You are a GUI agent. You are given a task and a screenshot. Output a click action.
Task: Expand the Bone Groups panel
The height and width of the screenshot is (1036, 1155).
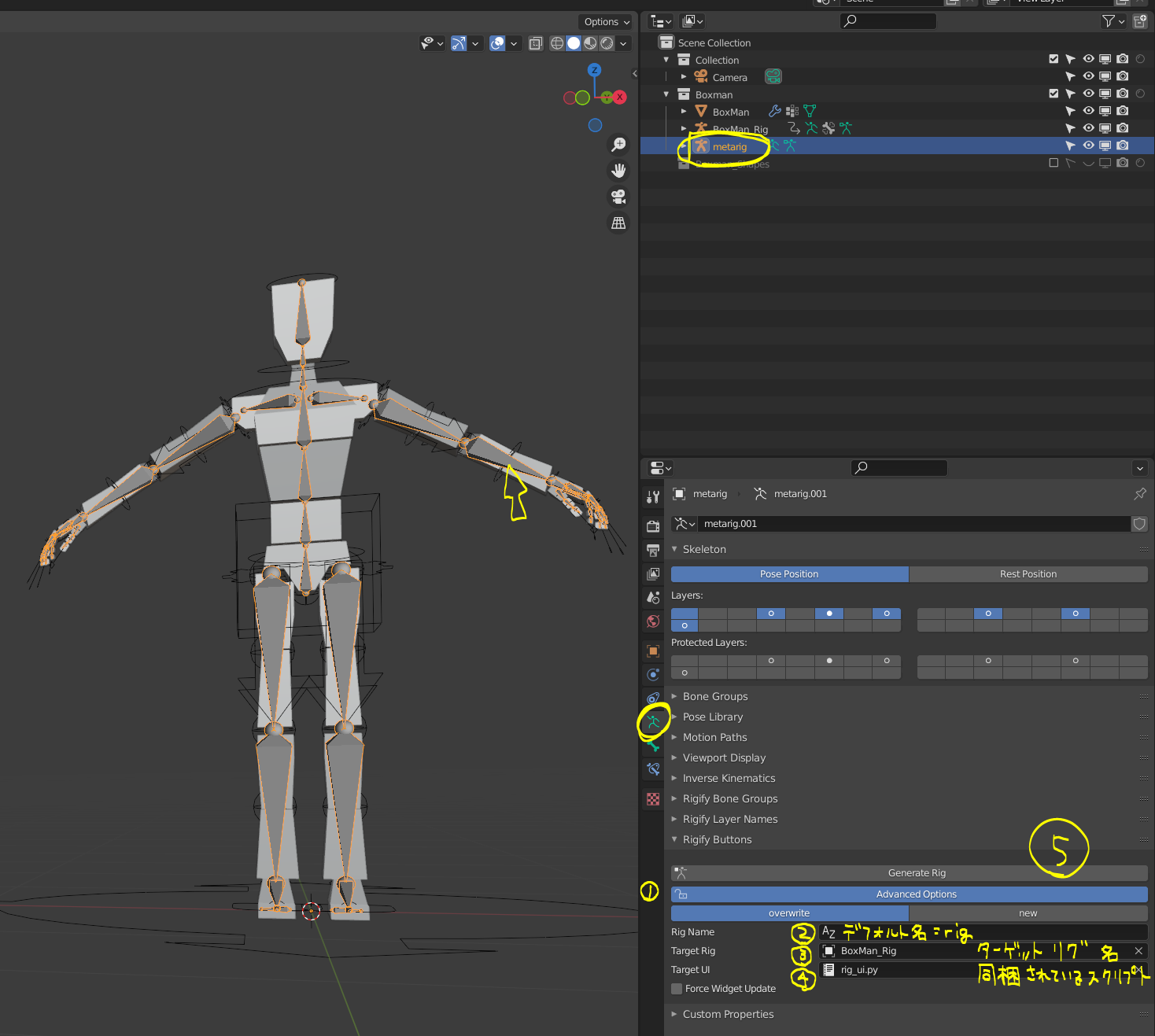pos(715,697)
